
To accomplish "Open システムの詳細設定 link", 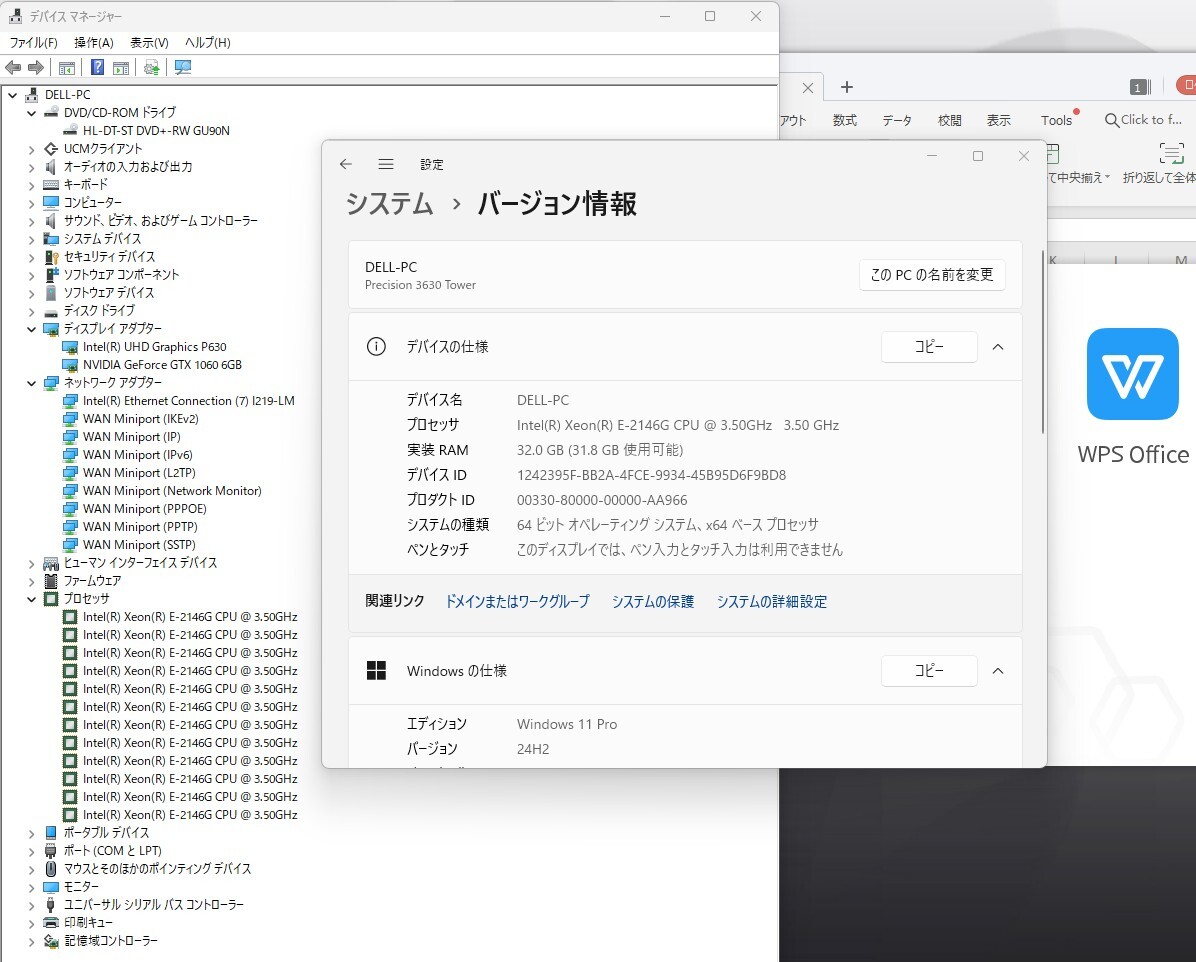I will [x=771, y=601].
